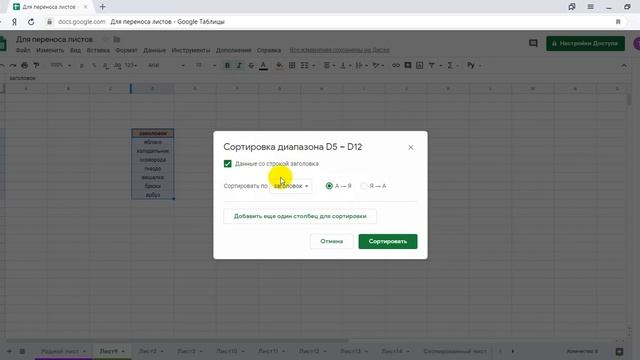Open a new browser tab with plus
Viewport: 640px width, 360px height.
[102, 7]
